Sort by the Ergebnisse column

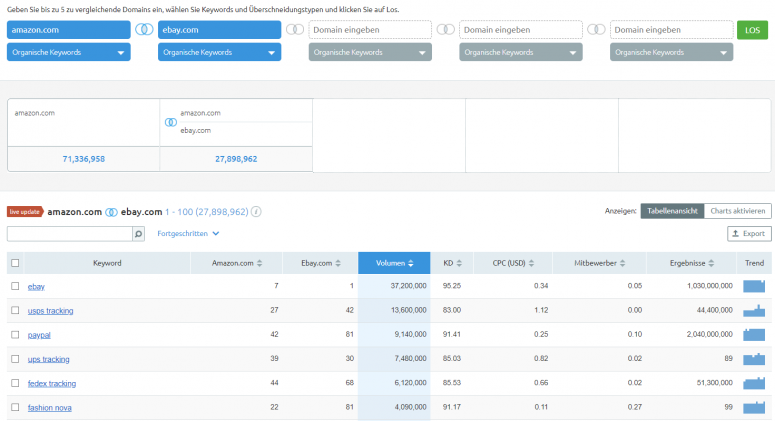[691, 263]
